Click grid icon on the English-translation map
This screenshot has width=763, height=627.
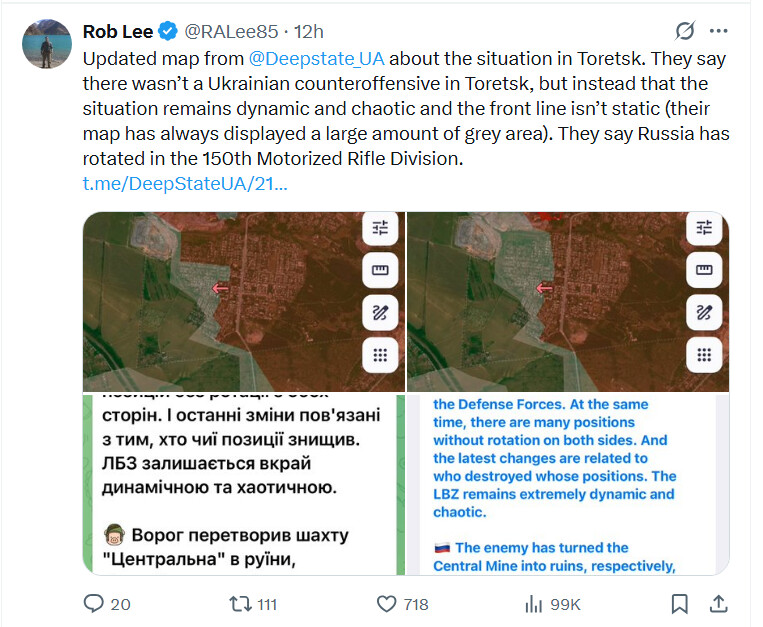704,354
